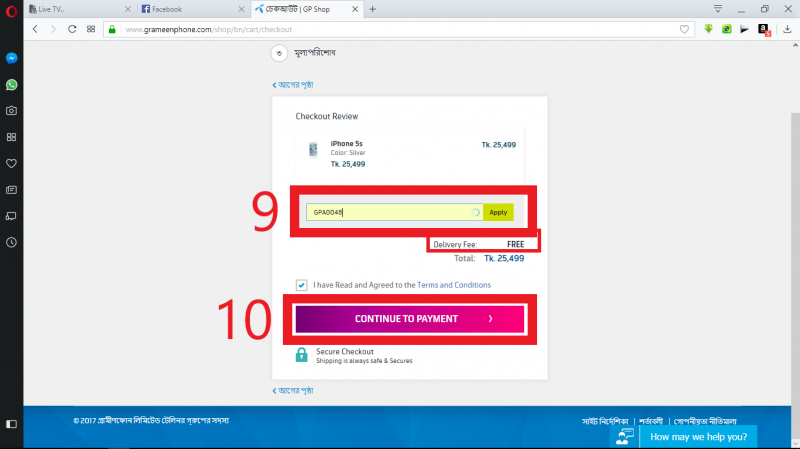Toggle the sidebar panel button at bottom

point(11,424)
